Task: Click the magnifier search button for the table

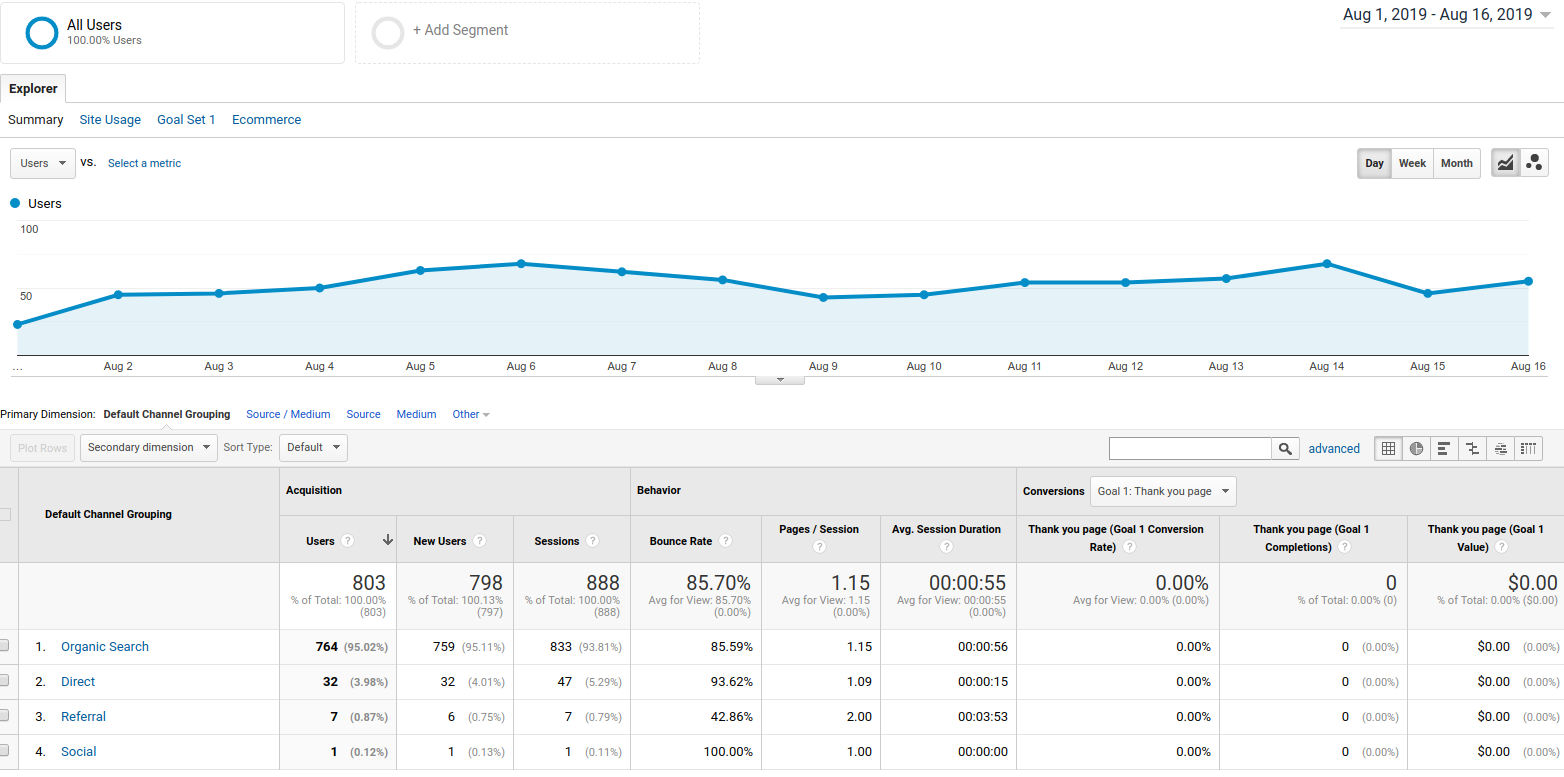Action: (x=1285, y=449)
